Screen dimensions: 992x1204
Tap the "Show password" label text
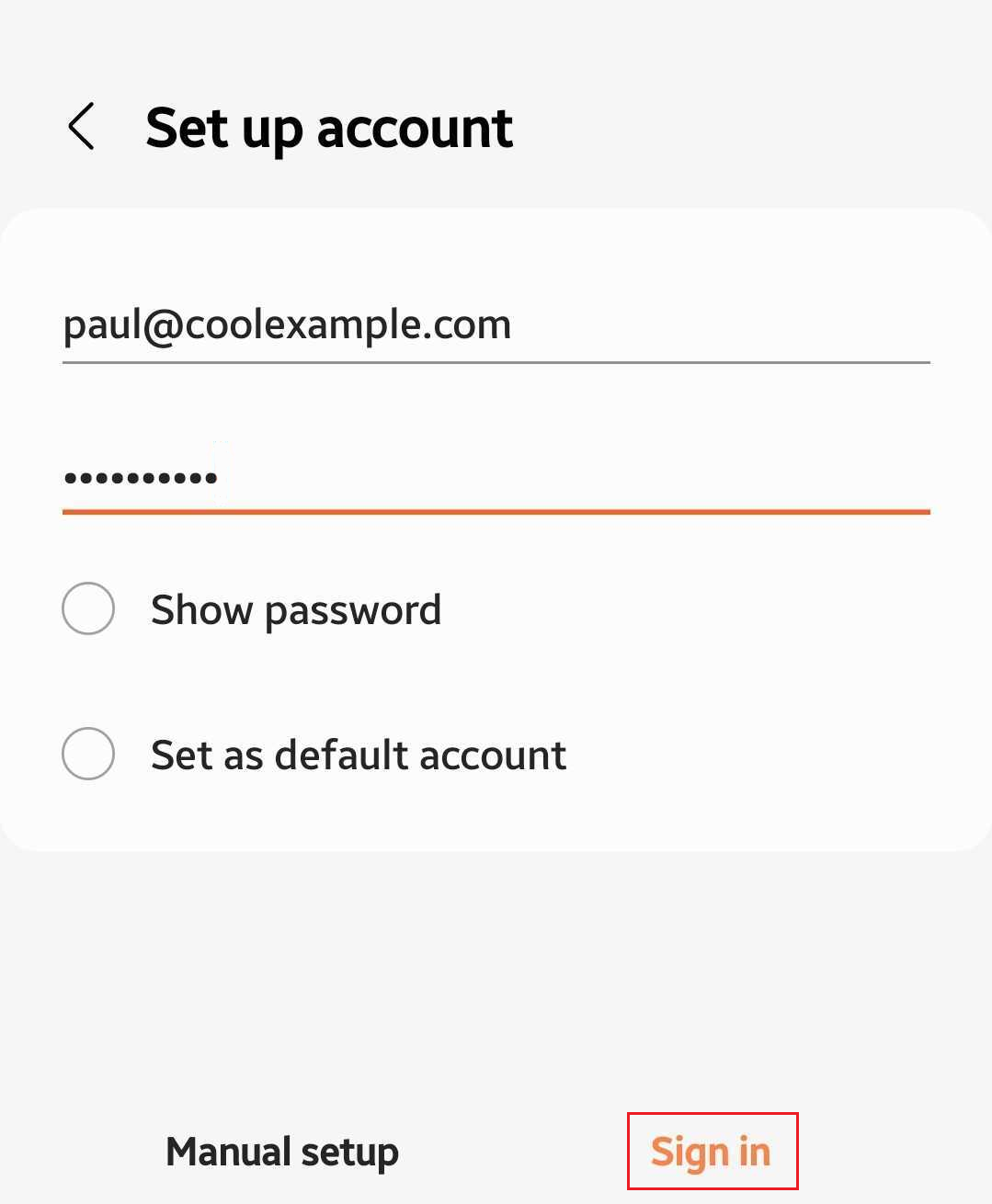pyautogui.click(x=296, y=609)
